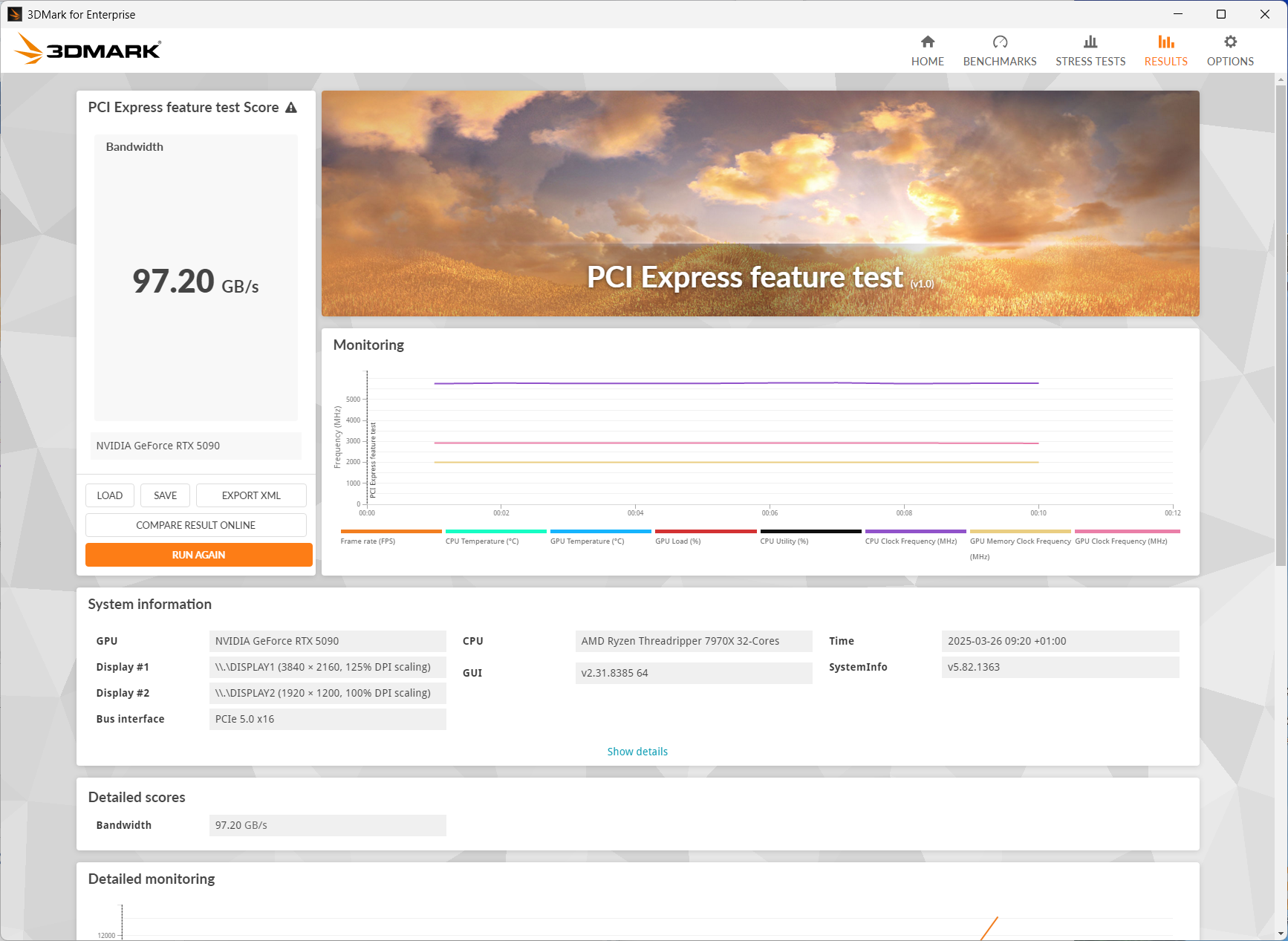This screenshot has height=941, width=1288.
Task: Click the Time value 2025-03-26 09:20
Action: (x=1061, y=641)
